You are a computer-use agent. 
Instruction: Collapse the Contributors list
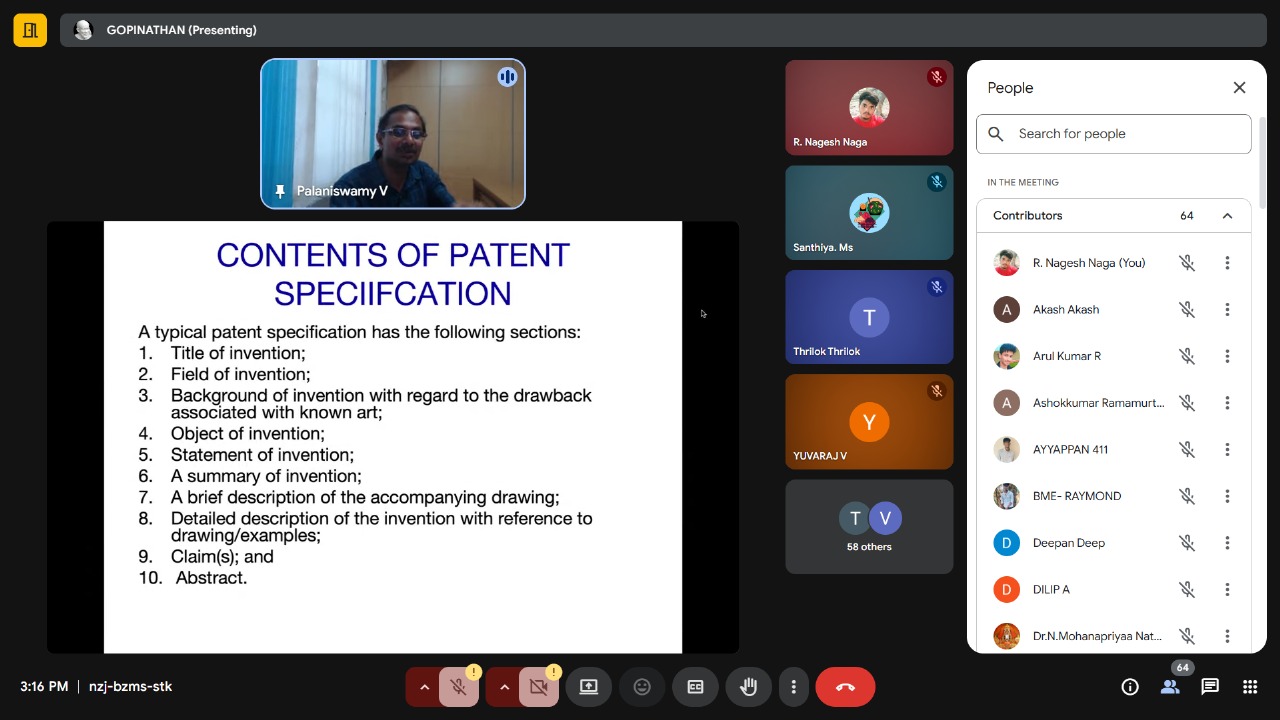(x=1227, y=216)
